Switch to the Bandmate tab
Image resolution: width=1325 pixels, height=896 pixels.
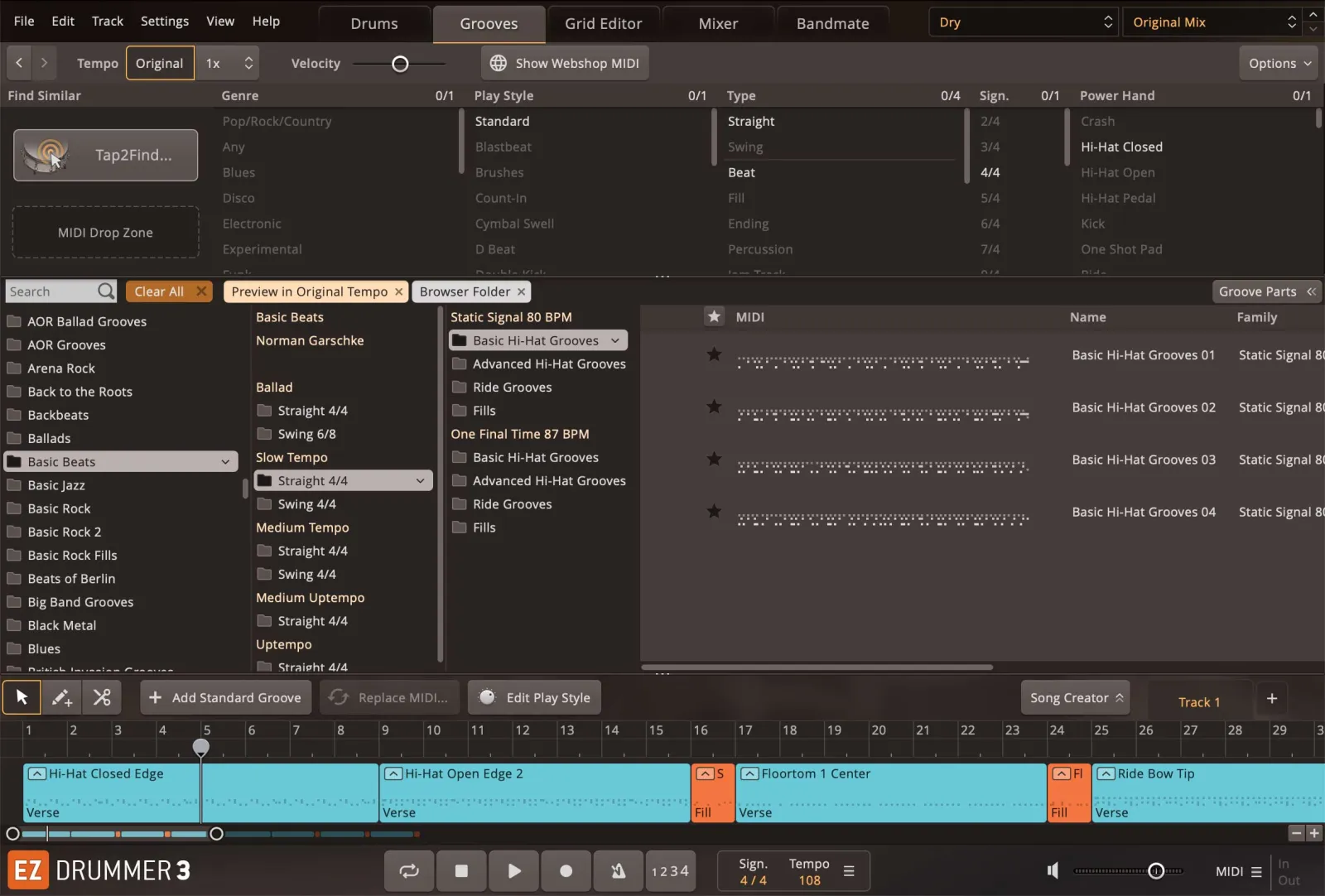(x=832, y=24)
